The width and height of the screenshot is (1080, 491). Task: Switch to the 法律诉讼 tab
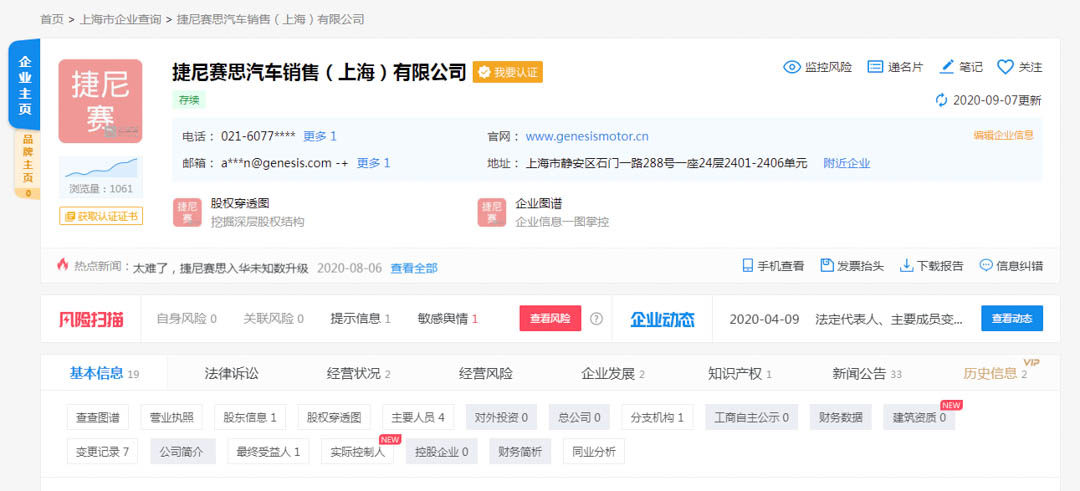pos(231,373)
